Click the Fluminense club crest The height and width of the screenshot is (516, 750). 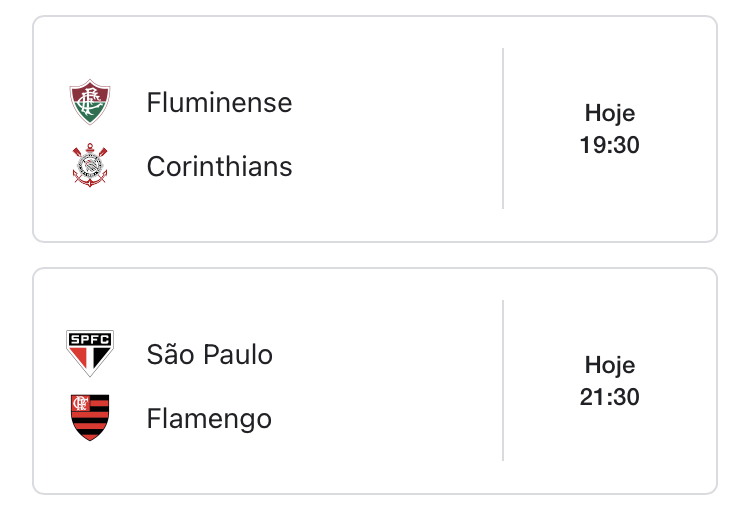coord(90,102)
